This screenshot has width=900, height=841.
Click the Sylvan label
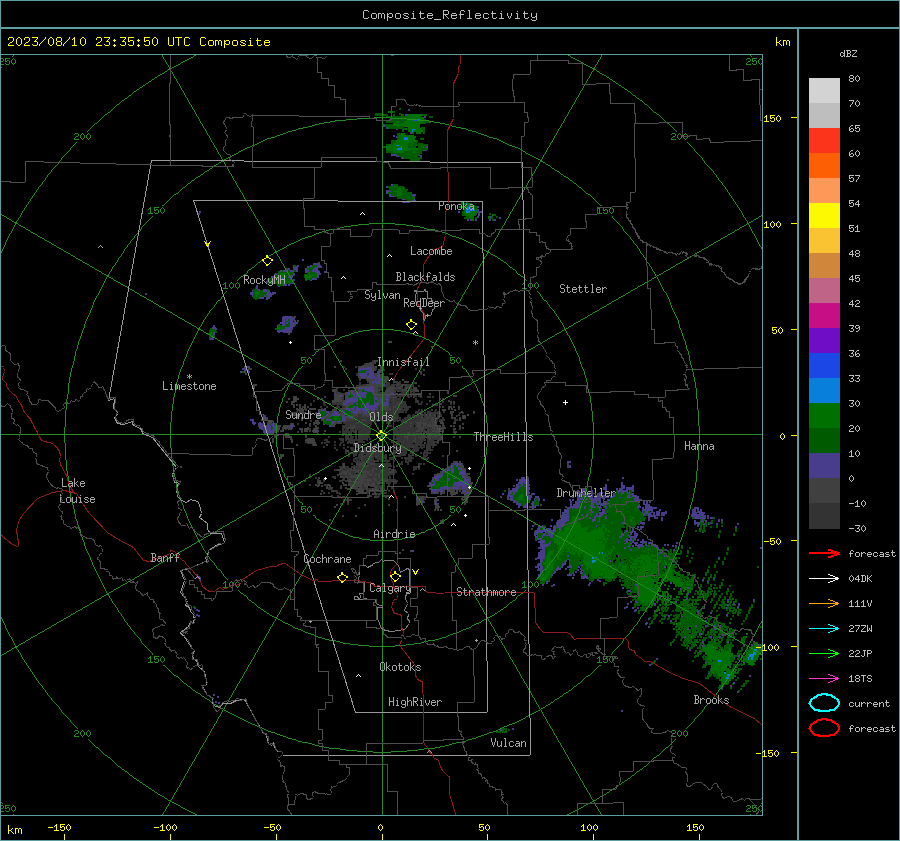382,296
